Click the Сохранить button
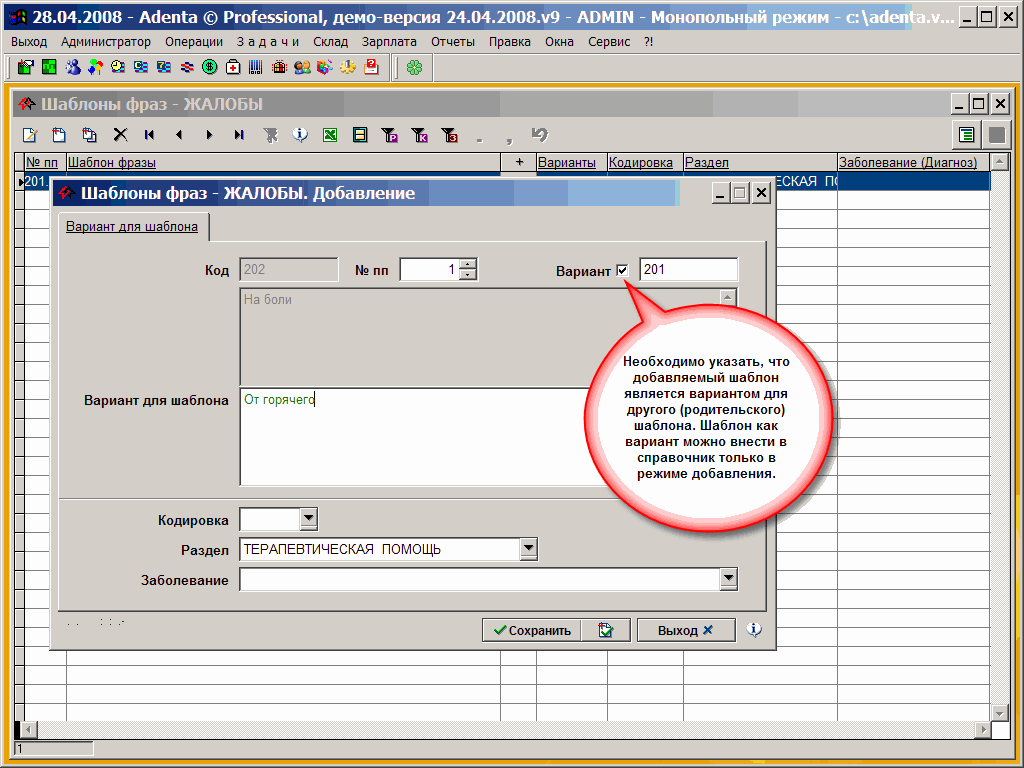 [530, 630]
